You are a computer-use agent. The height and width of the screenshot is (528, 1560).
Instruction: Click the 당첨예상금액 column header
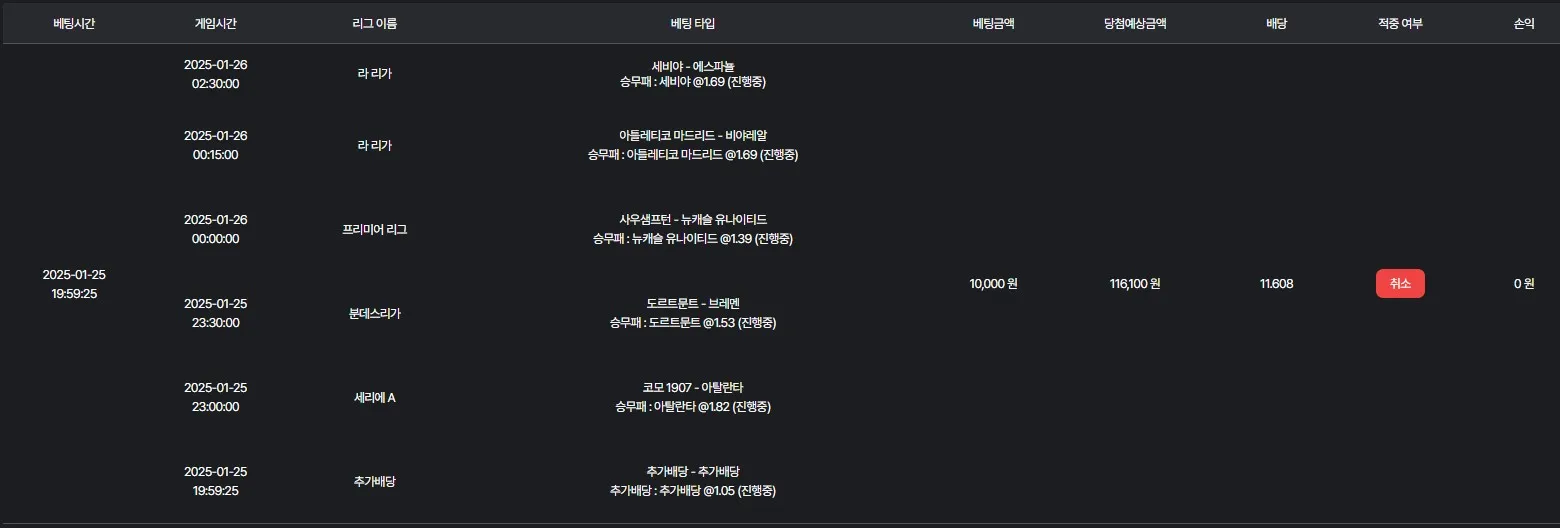[1128, 23]
